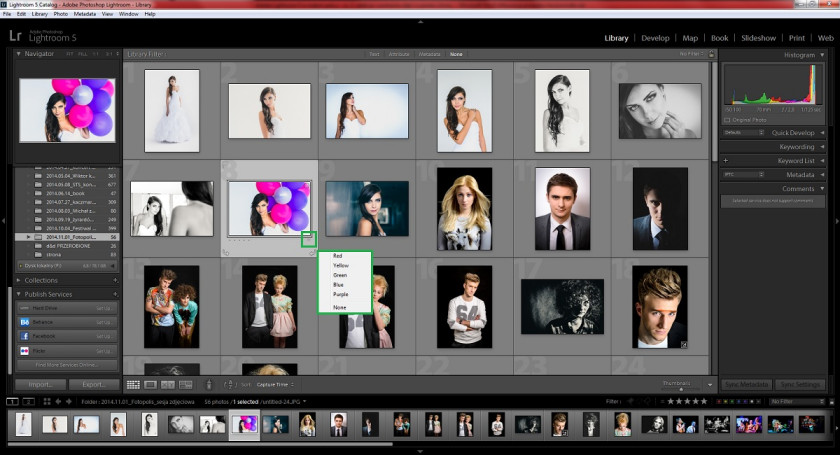Filter by flagged status flag icon

point(630,401)
